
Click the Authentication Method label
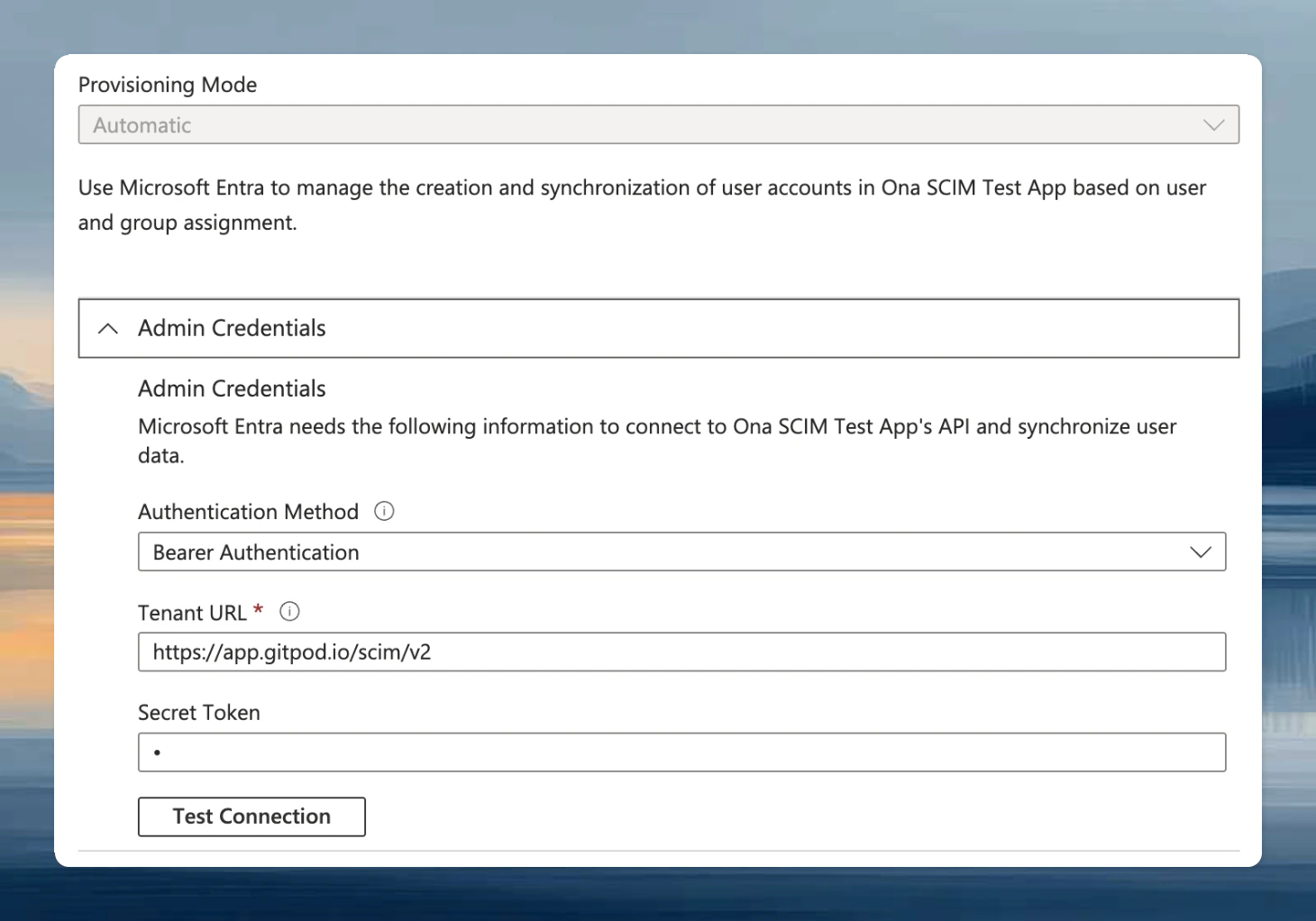pos(247,511)
